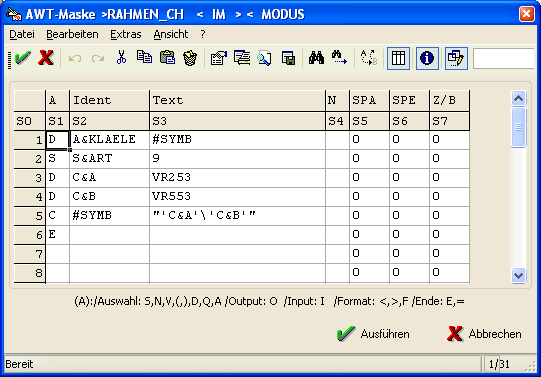Open the Datei menu
The height and width of the screenshot is (377, 541).
22,34
